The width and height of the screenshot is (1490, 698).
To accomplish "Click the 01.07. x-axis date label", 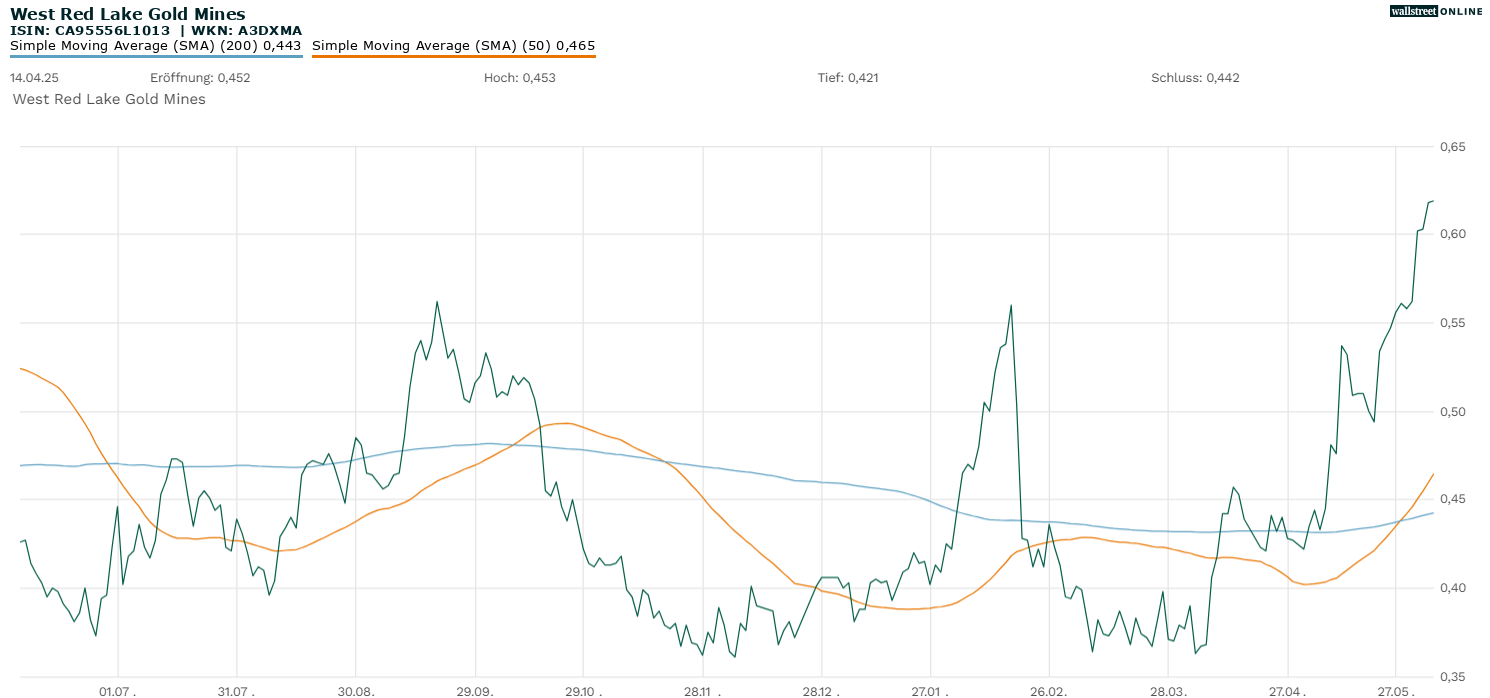I will [x=119, y=690].
